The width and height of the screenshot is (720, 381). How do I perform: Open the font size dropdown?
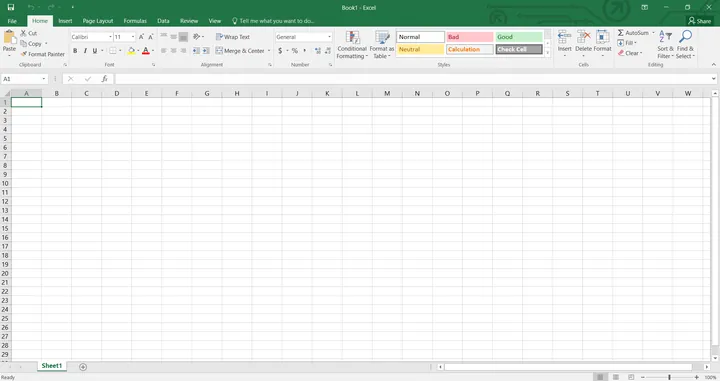(133, 37)
